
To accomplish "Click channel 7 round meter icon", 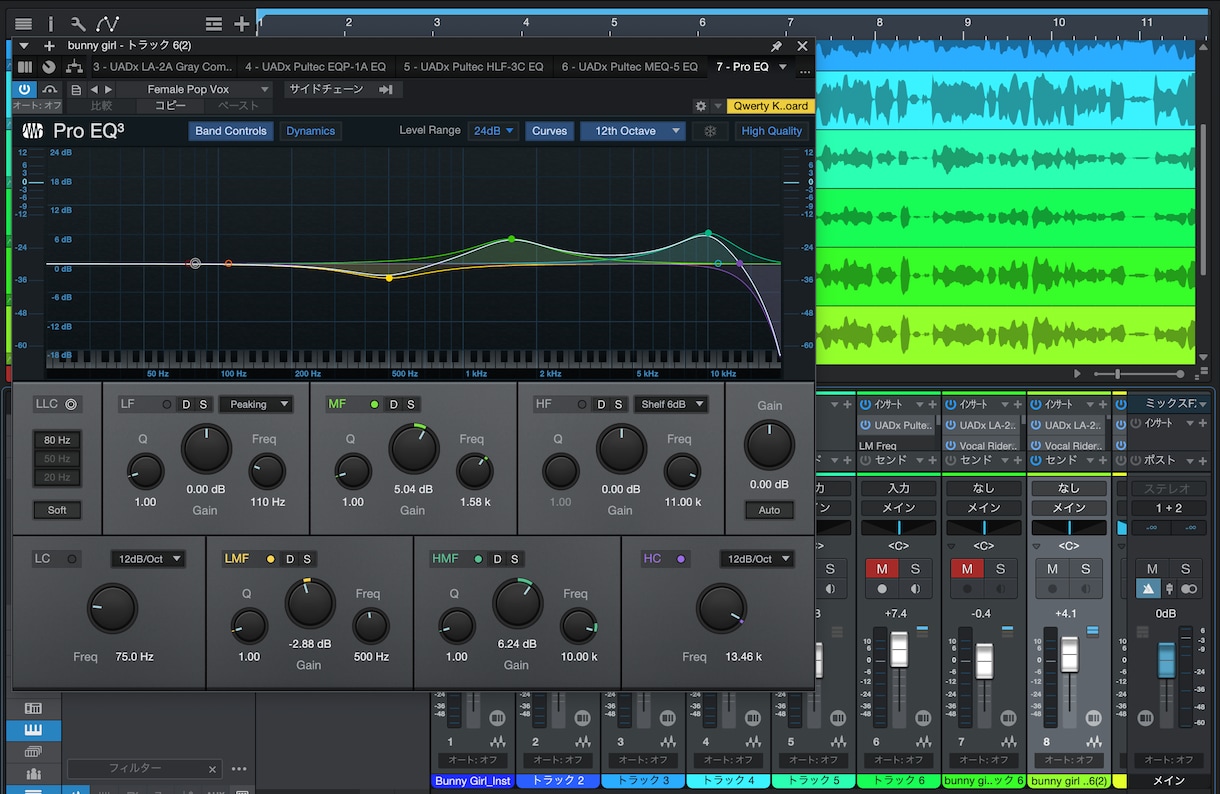I will [1009, 718].
